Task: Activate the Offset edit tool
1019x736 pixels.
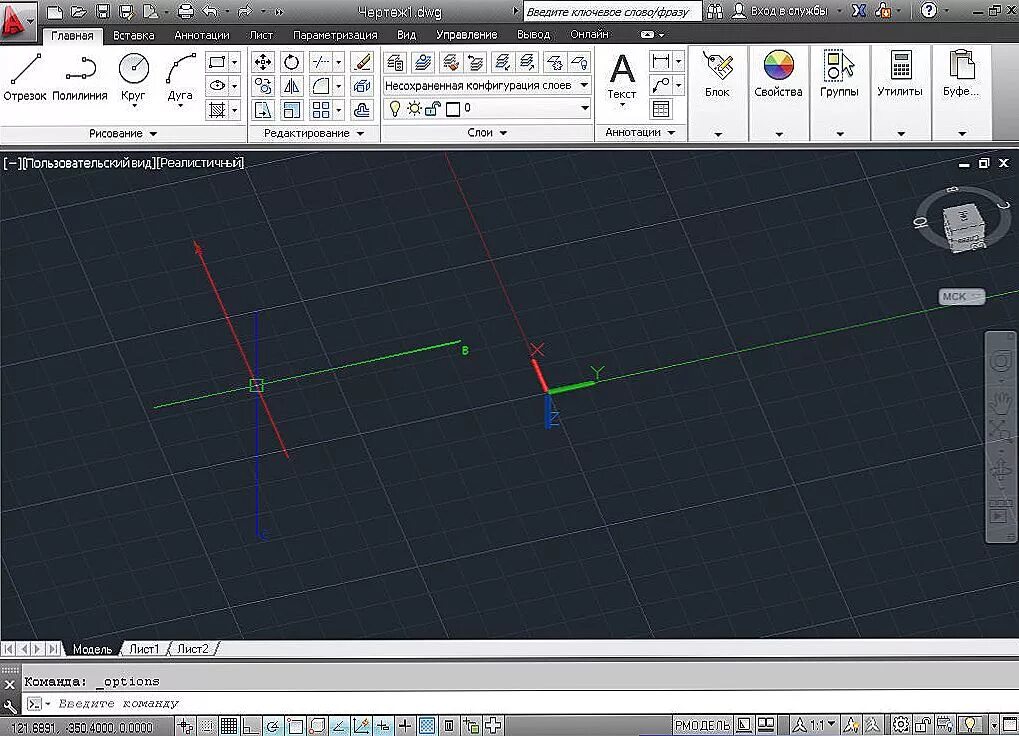Action: click(x=361, y=110)
